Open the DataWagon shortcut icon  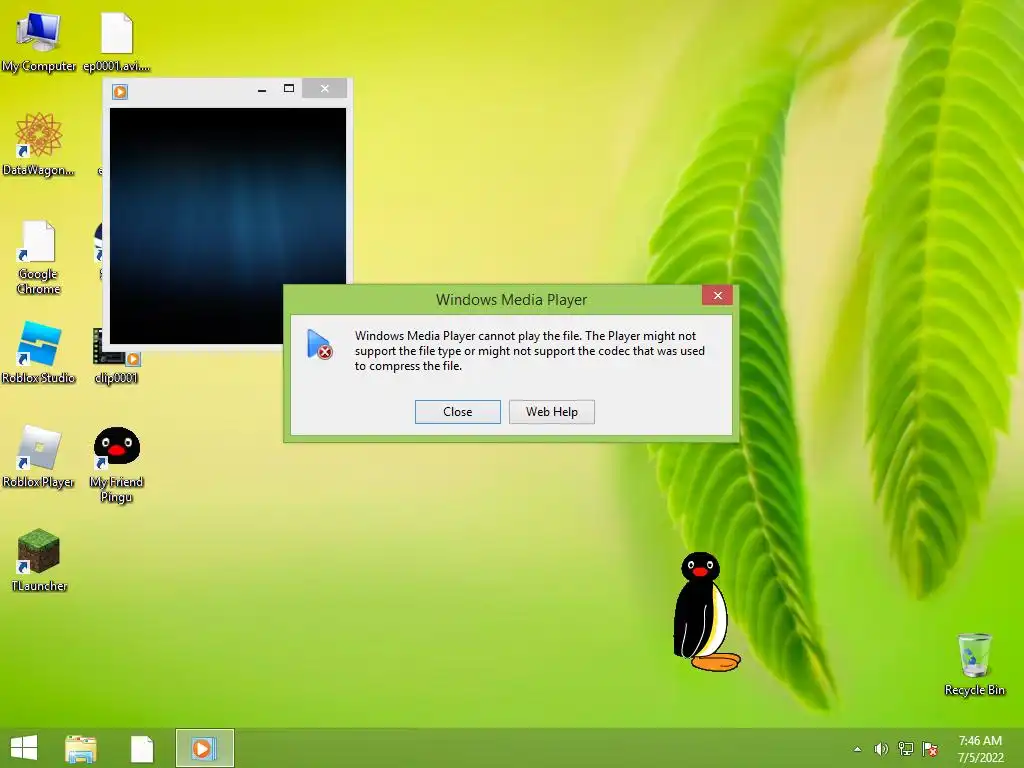[39, 144]
